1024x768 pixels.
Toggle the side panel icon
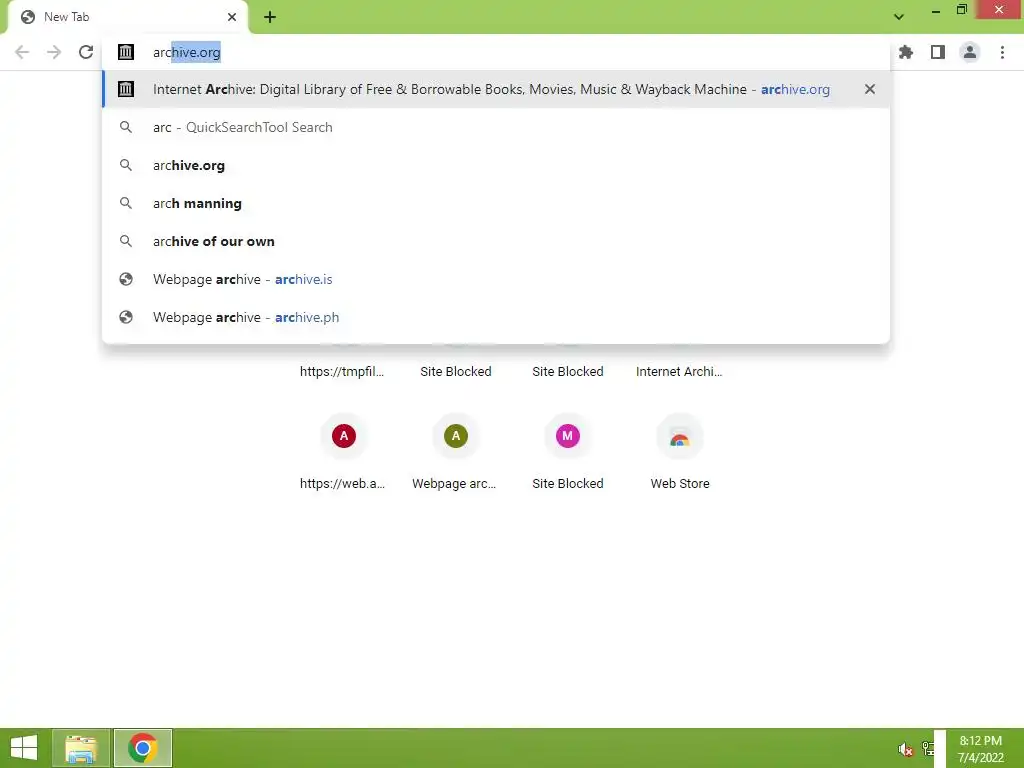coord(938,52)
